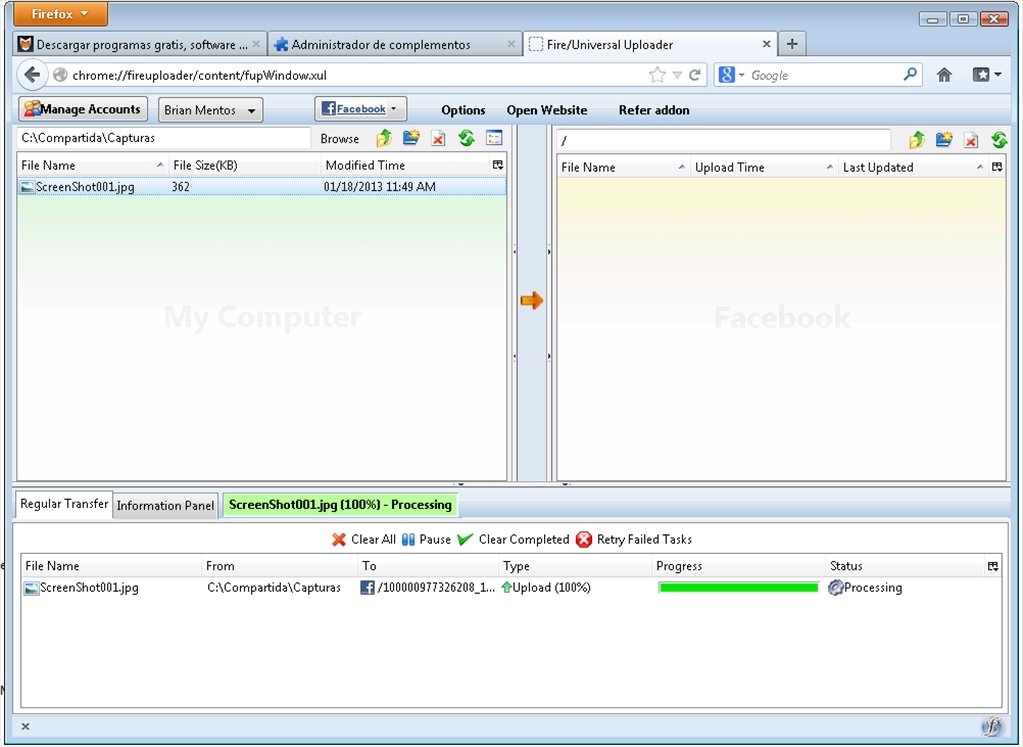Click ScreenShot001.jpg file icon in local list
Viewport: 1023px width, 747px height.
(27, 187)
